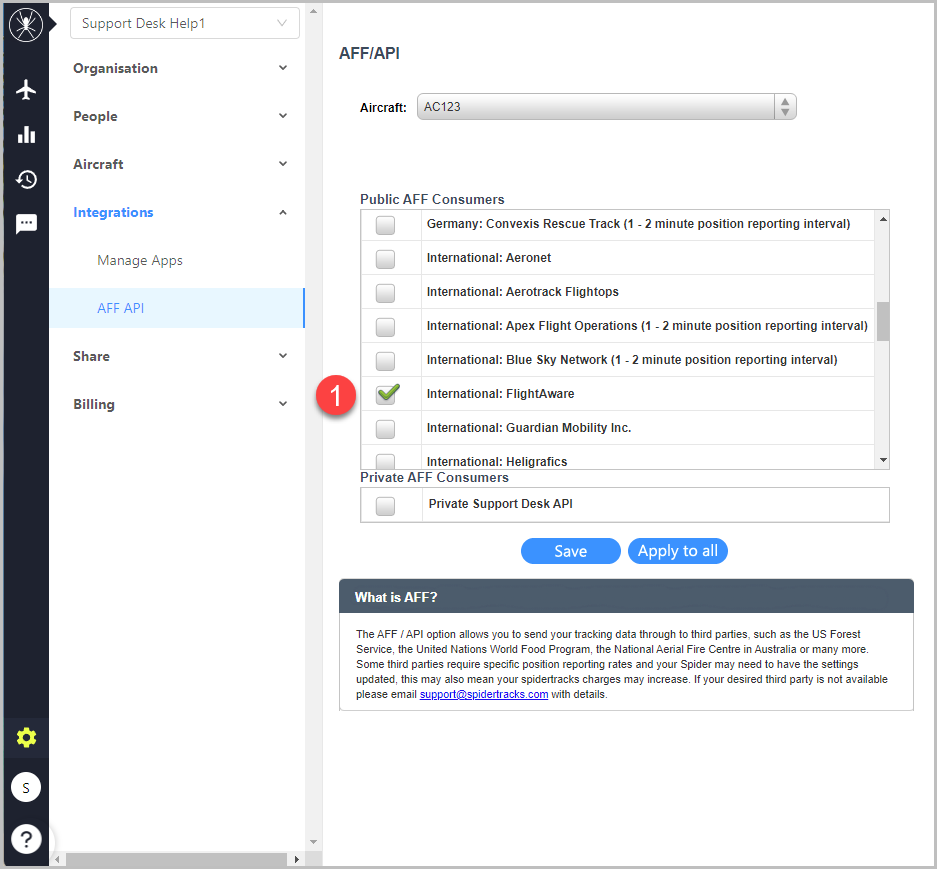The width and height of the screenshot is (937, 869).
Task: Click the support@spidertracks.com email link
Action: 483,694
